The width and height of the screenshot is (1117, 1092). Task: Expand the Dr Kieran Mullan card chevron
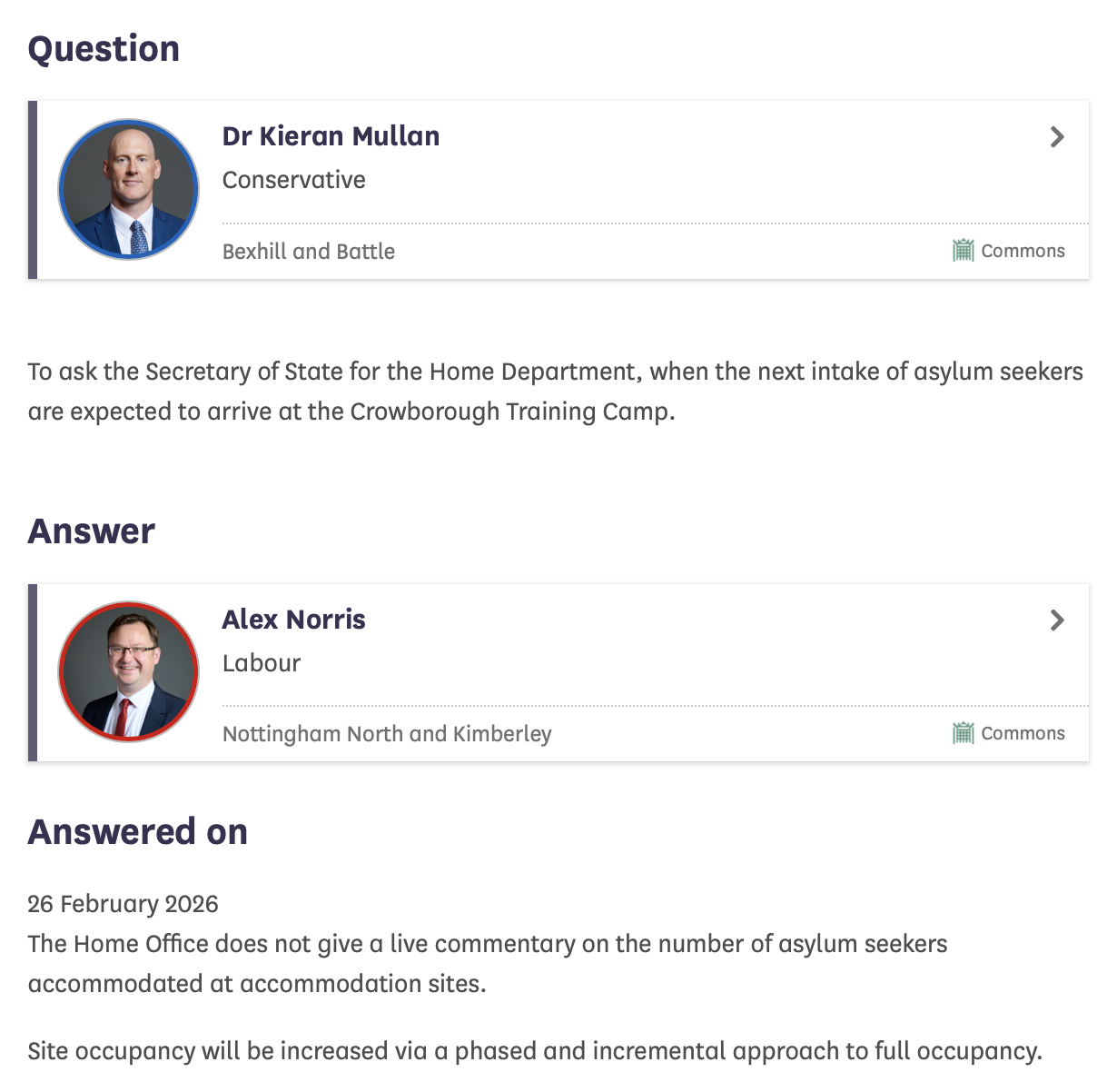tap(1057, 137)
